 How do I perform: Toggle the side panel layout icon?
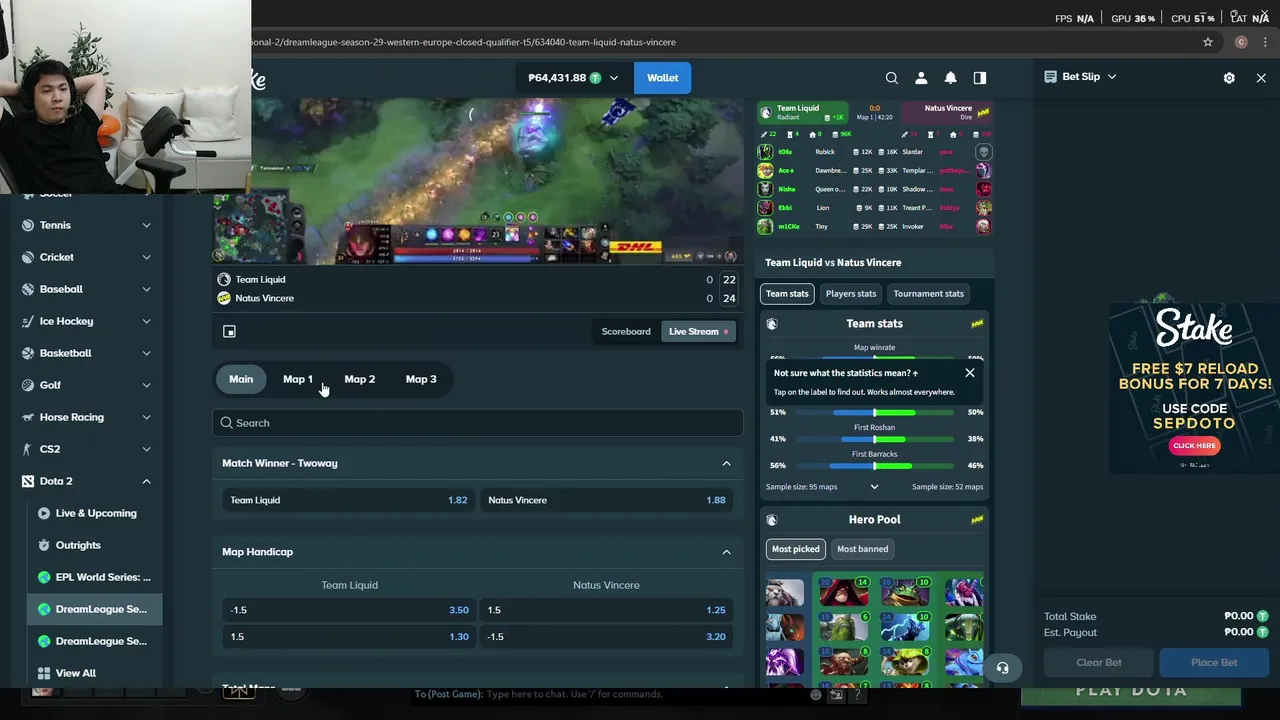click(x=980, y=78)
